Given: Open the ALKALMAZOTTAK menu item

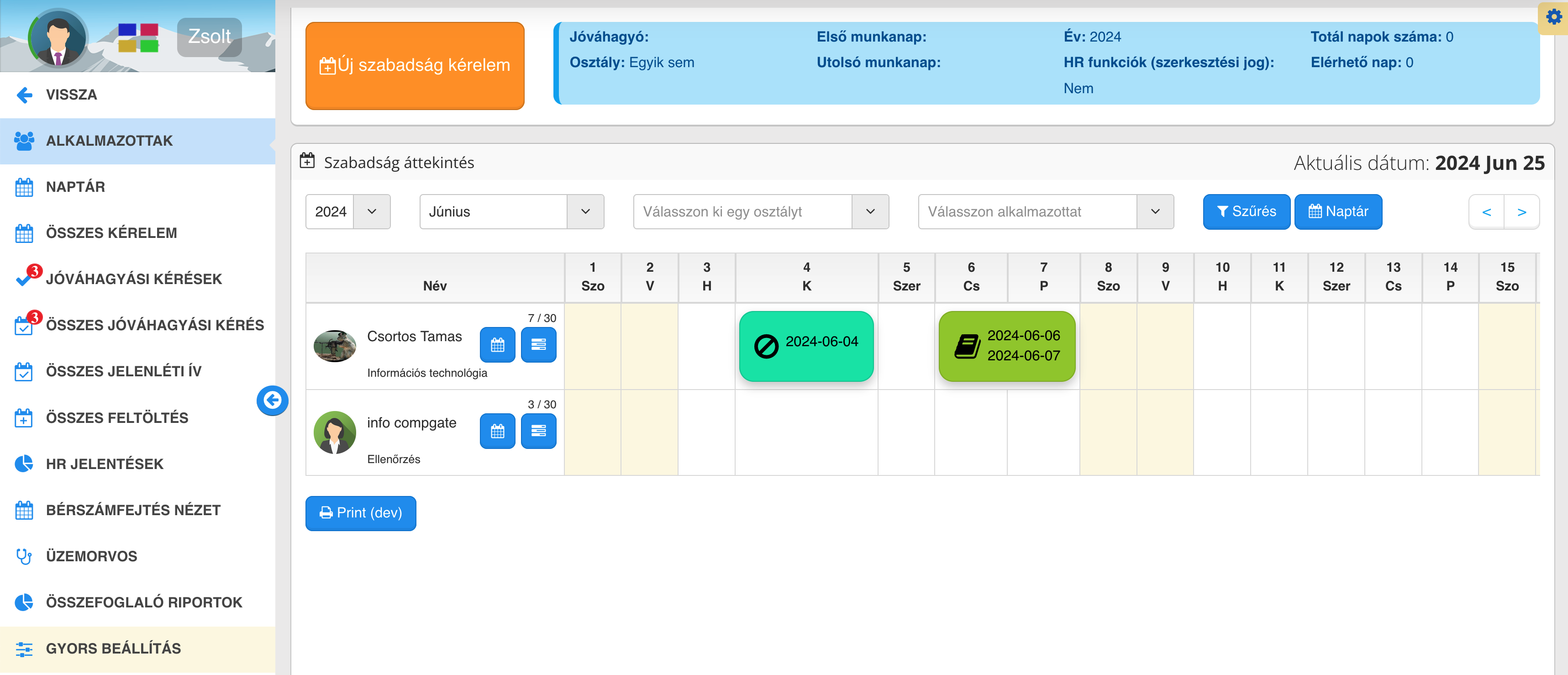Looking at the screenshot, I should tap(137, 141).
